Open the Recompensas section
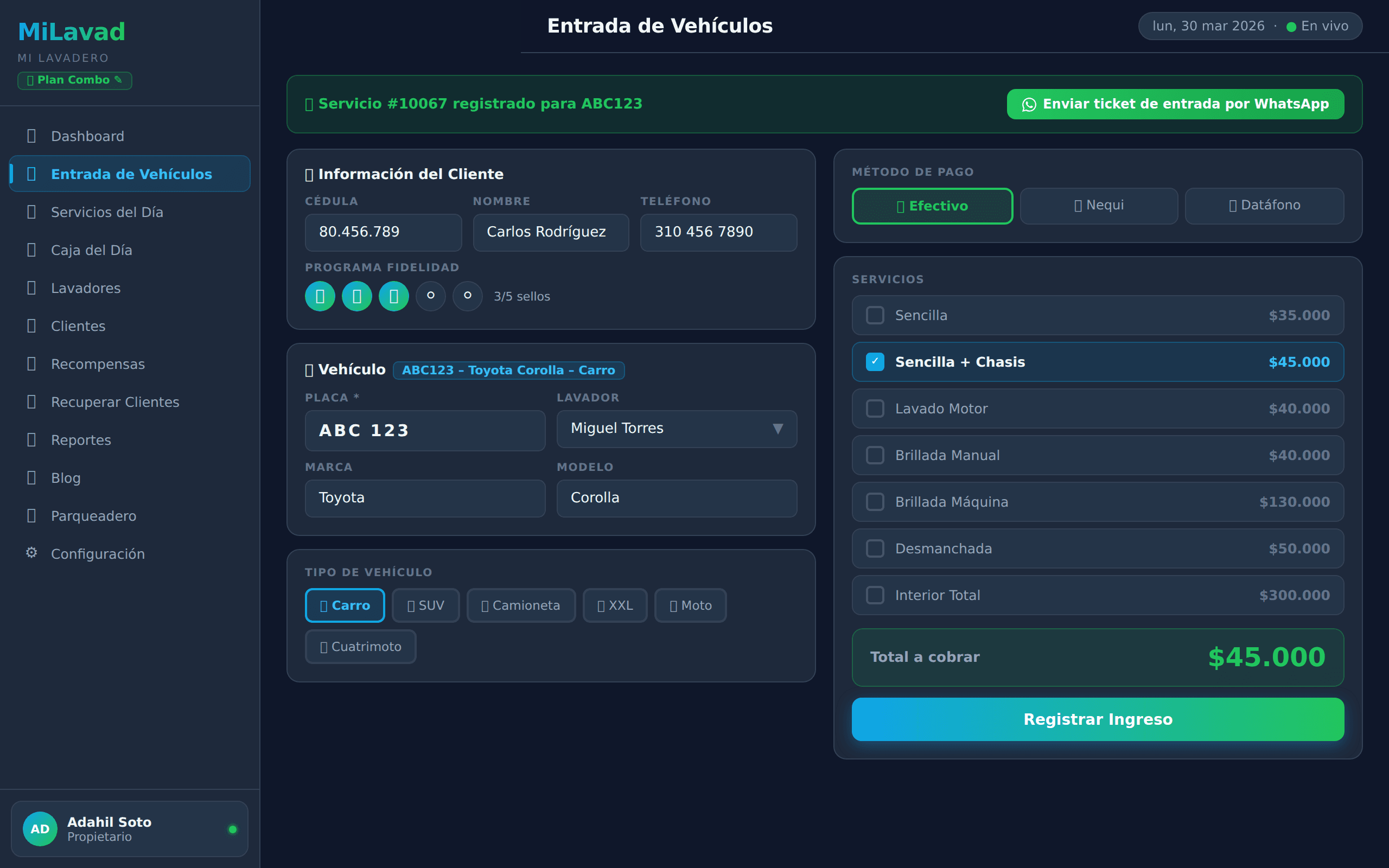 coord(98,363)
